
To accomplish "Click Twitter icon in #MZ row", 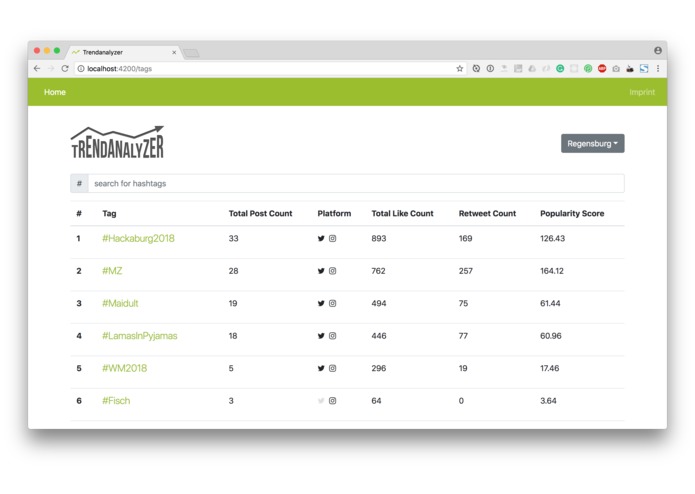I will click(x=321, y=271).
